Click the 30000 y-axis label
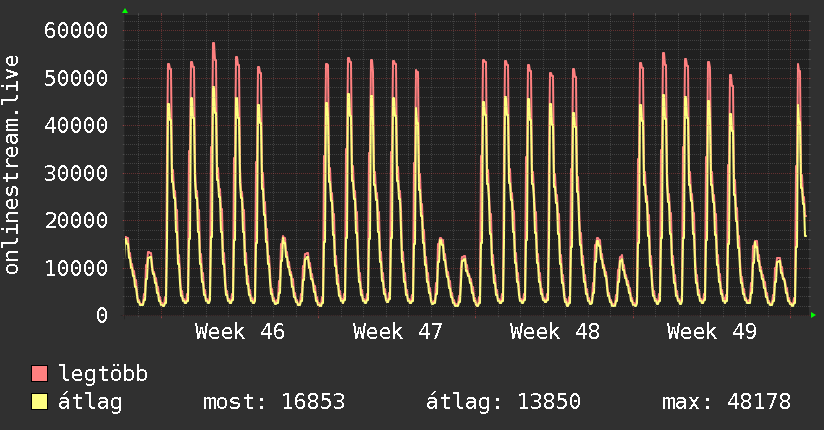824x430 pixels. pyautogui.click(x=76, y=173)
